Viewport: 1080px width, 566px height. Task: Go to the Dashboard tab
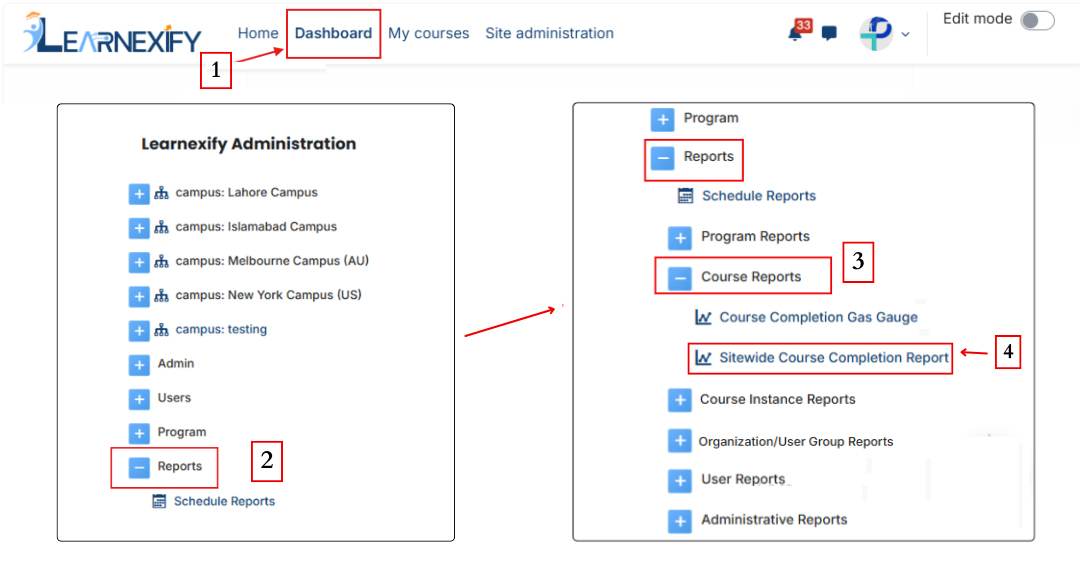(x=333, y=33)
